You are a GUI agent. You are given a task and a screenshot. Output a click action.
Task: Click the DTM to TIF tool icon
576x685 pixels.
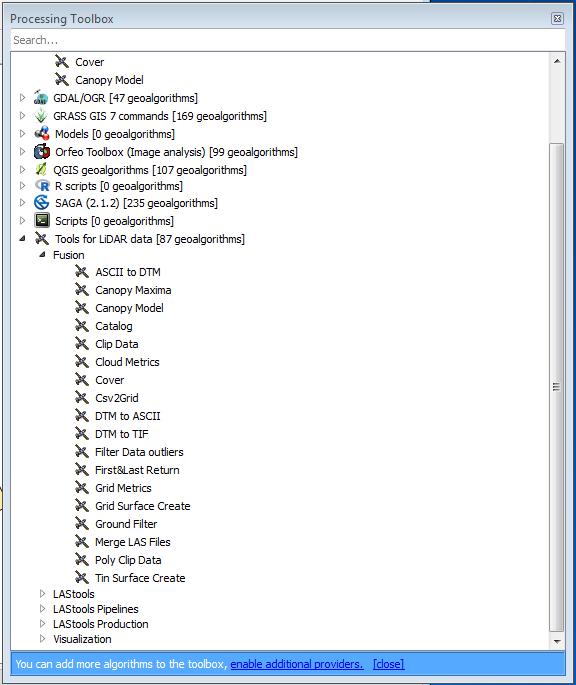tap(82, 434)
